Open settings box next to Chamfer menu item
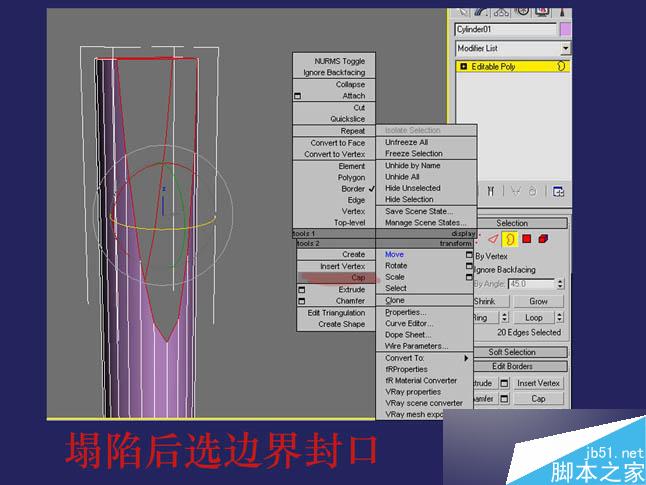This screenshot has width=646, height=485. 302,301
